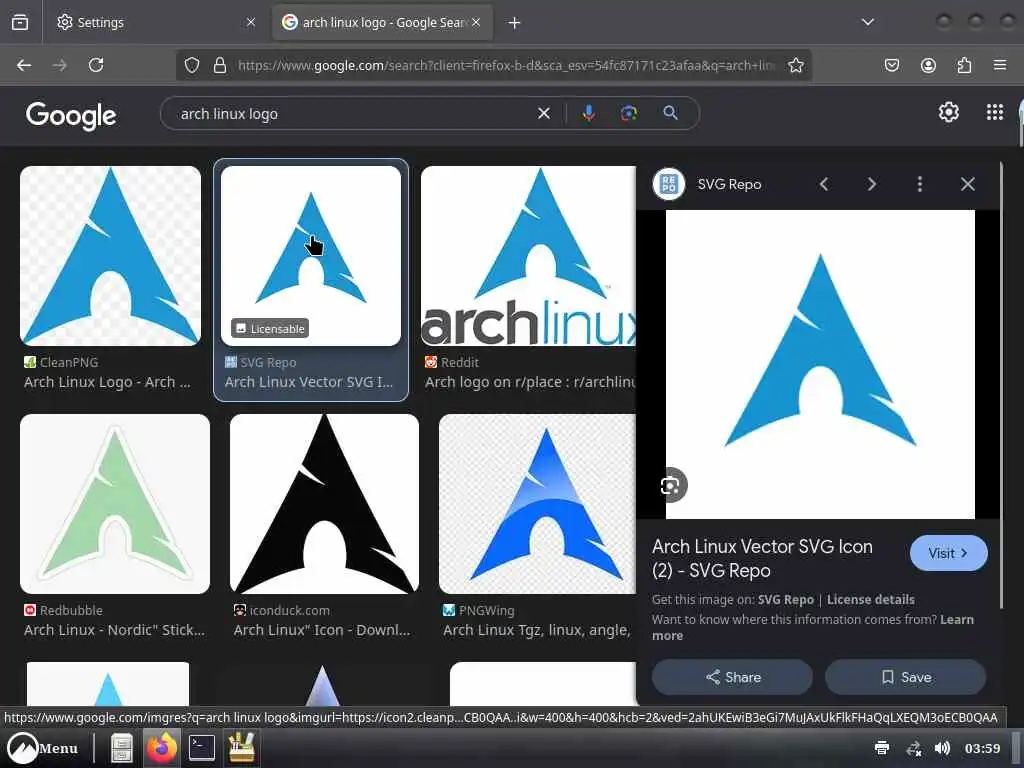Start voice search with microphone icon
Screen dimensions: 1024x768
588,114
